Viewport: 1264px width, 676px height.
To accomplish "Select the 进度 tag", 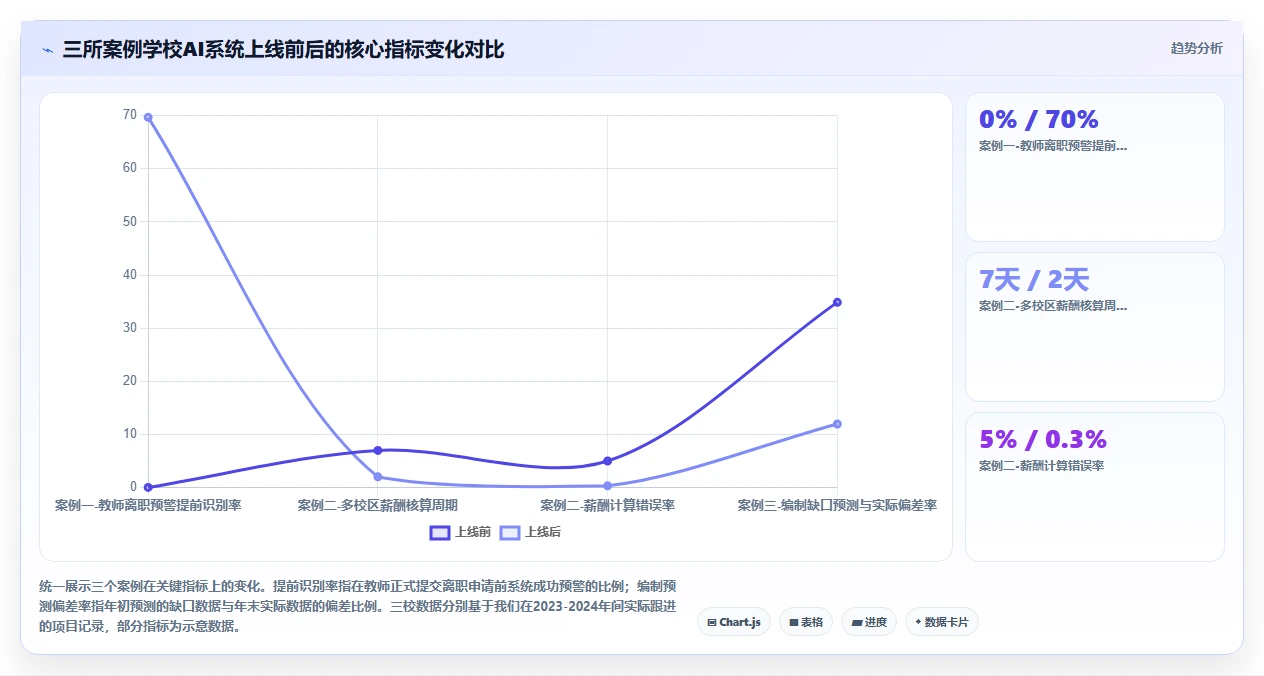I will click(x=869, y=622).
